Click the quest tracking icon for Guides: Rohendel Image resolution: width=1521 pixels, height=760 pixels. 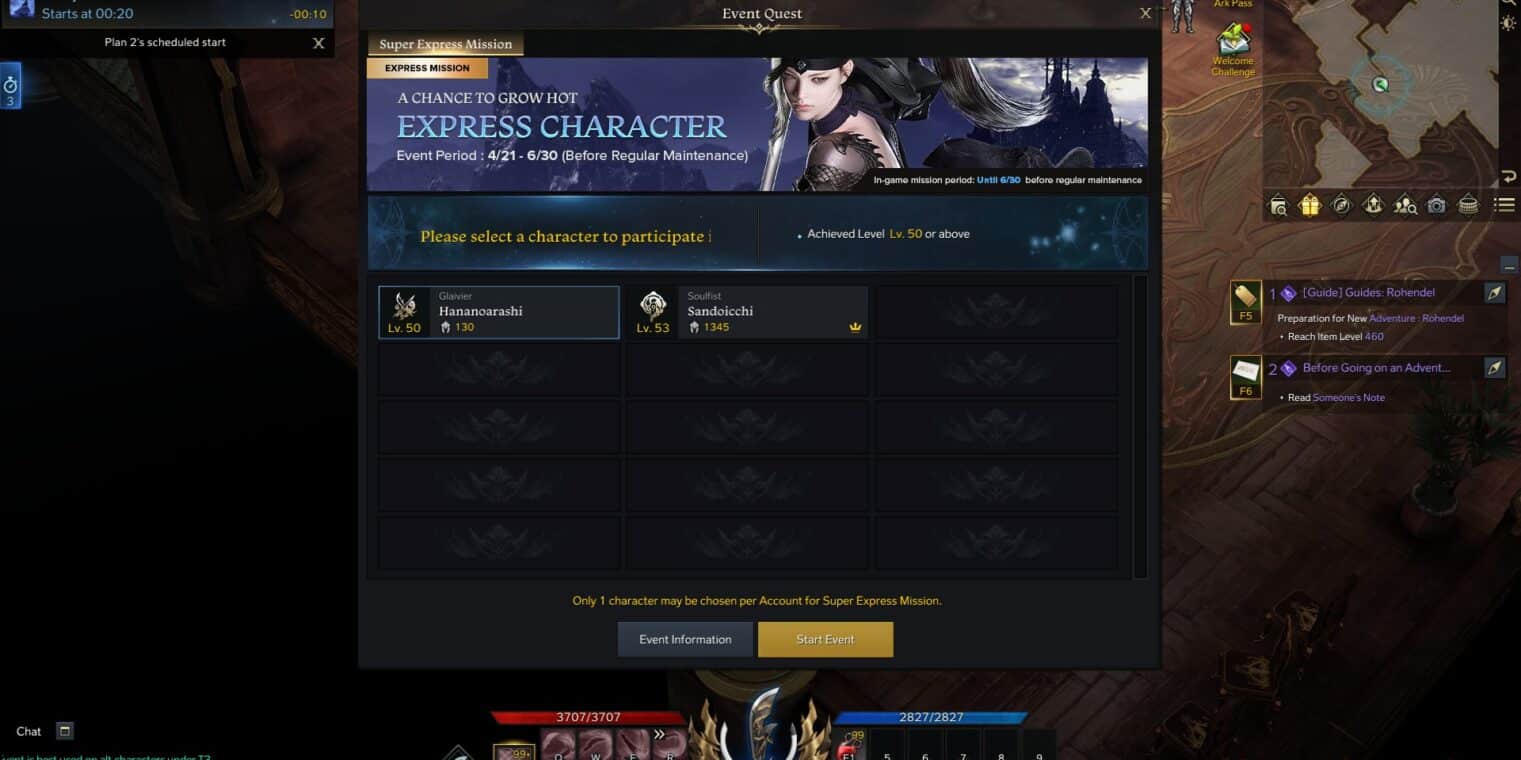click(1493, 292)
